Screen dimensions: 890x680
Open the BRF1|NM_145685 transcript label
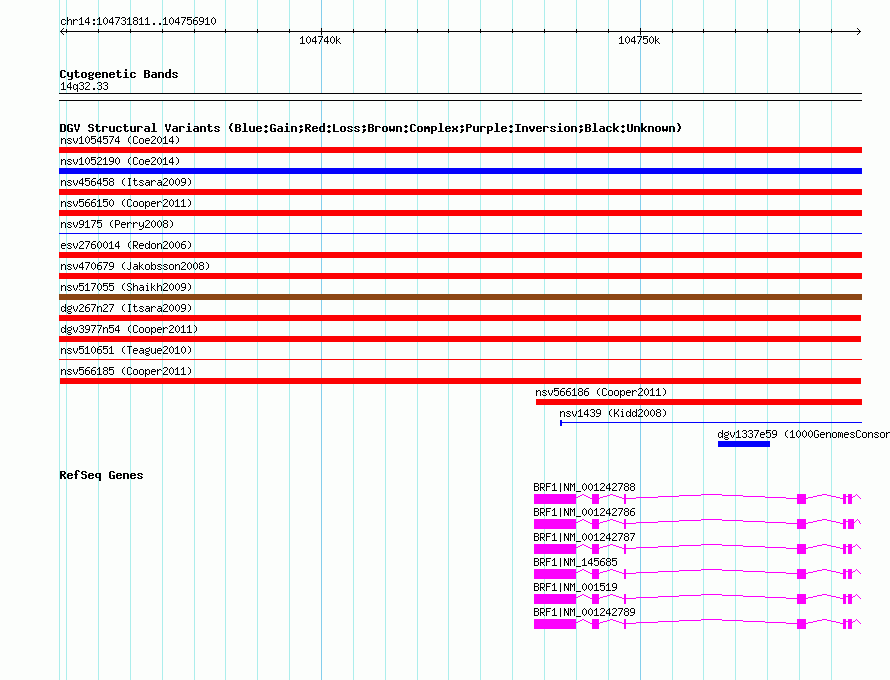[575, 562]
